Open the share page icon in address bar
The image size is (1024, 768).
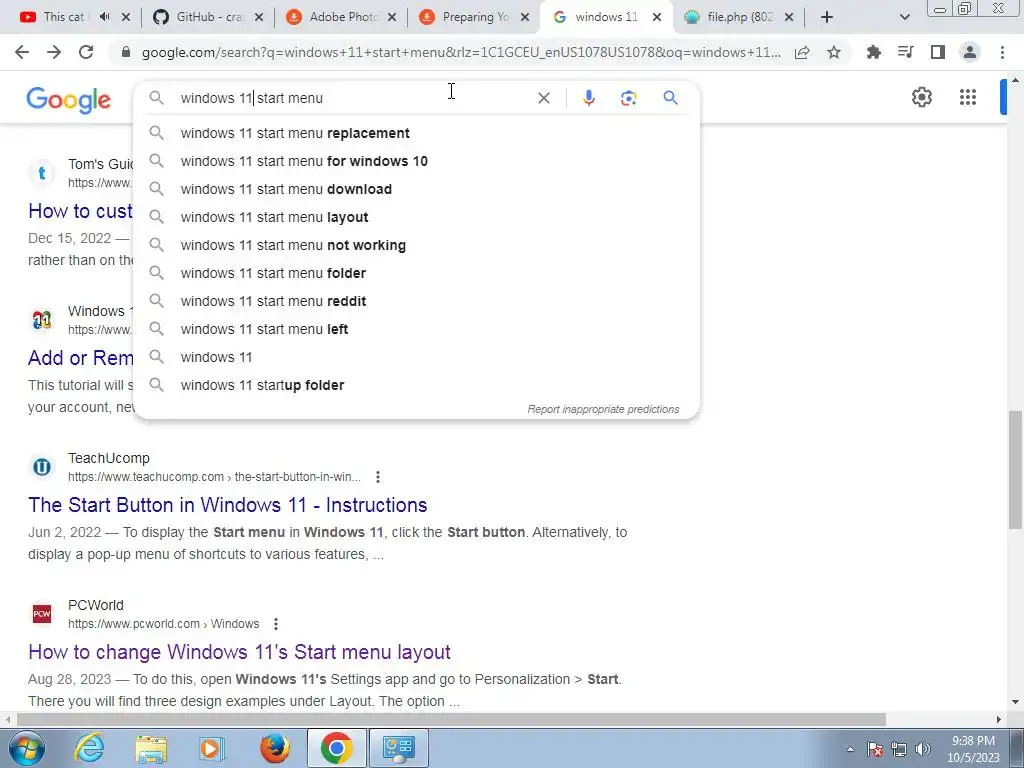802,52
